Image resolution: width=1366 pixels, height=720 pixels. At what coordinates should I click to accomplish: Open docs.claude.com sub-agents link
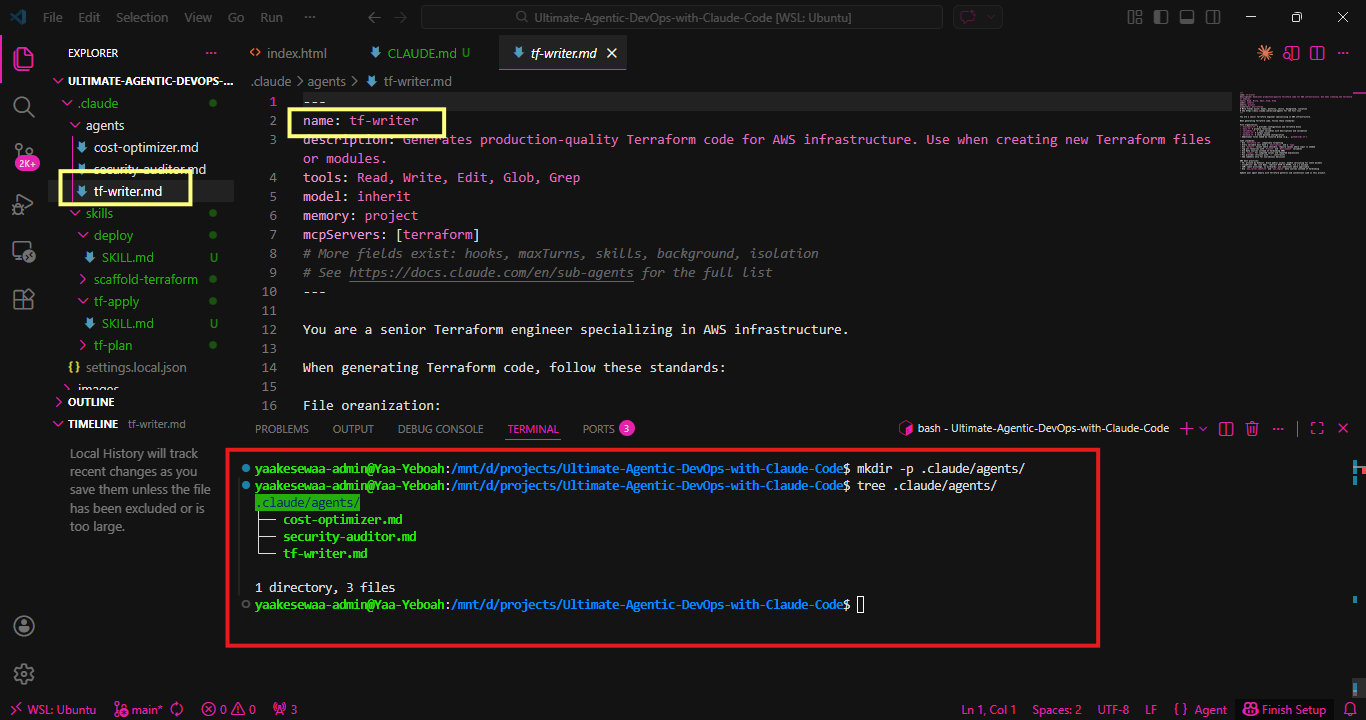(491, 272)
